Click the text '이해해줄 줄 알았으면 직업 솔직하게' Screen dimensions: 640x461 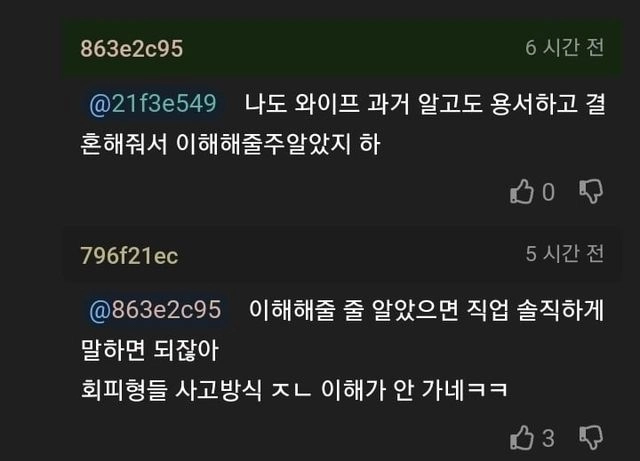427,310
